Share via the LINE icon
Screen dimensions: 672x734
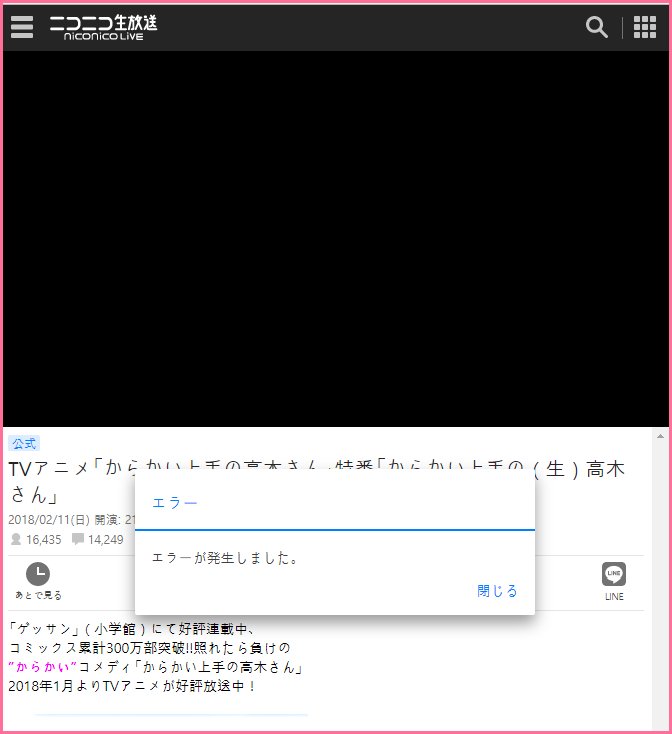tap(614, 574)
